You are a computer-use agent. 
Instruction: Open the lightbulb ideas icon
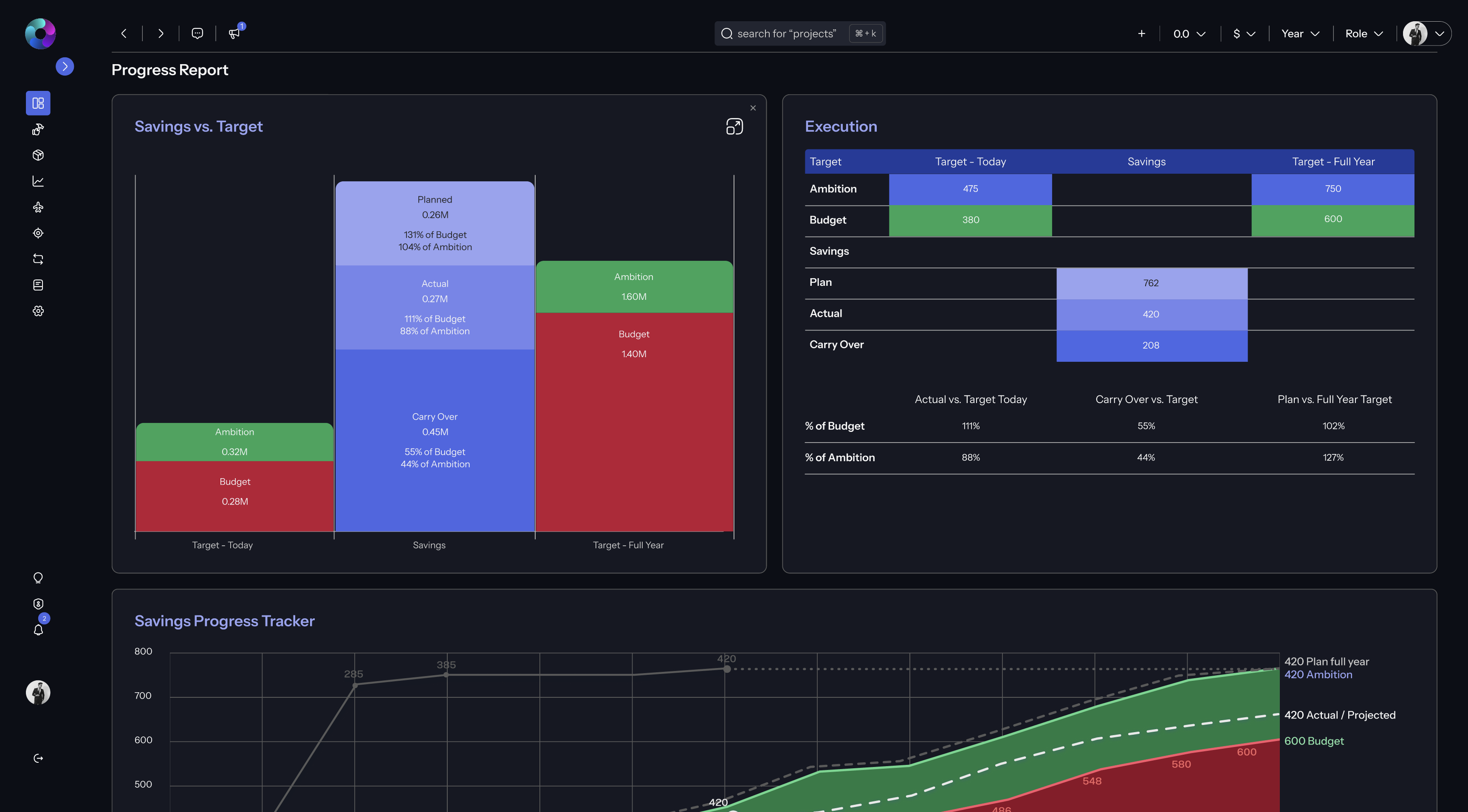[38, 578]
